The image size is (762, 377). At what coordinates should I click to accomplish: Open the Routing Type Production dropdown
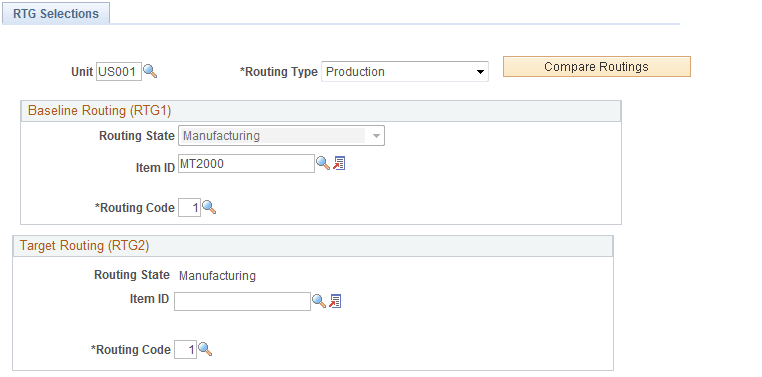[405, 71]
